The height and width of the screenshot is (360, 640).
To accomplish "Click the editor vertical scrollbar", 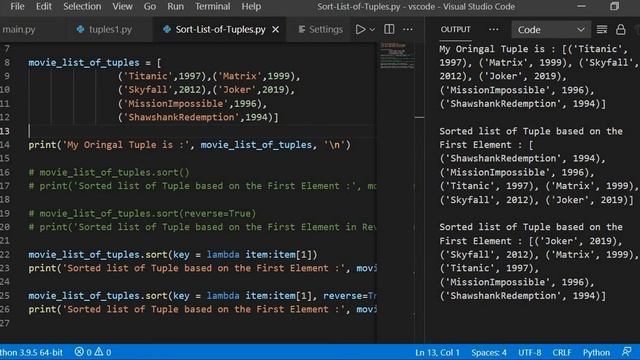I will [419, 192].
